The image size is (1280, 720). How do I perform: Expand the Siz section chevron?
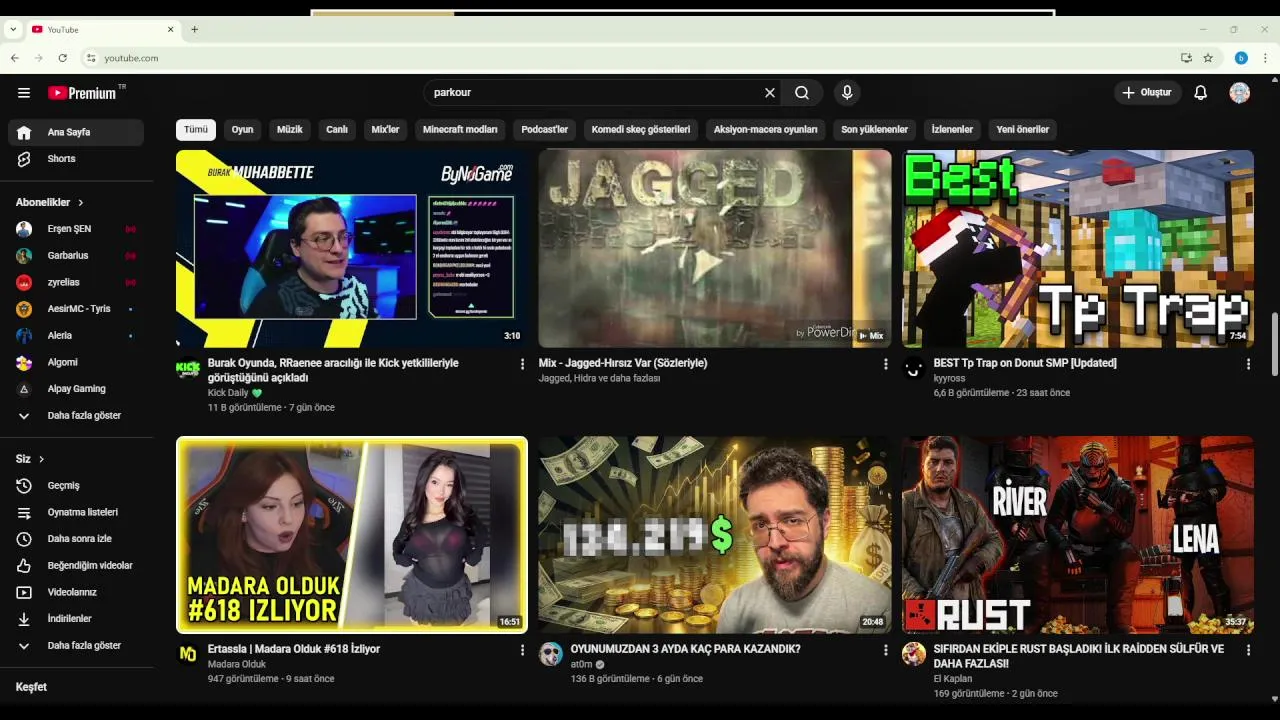(x=41, y=459)
